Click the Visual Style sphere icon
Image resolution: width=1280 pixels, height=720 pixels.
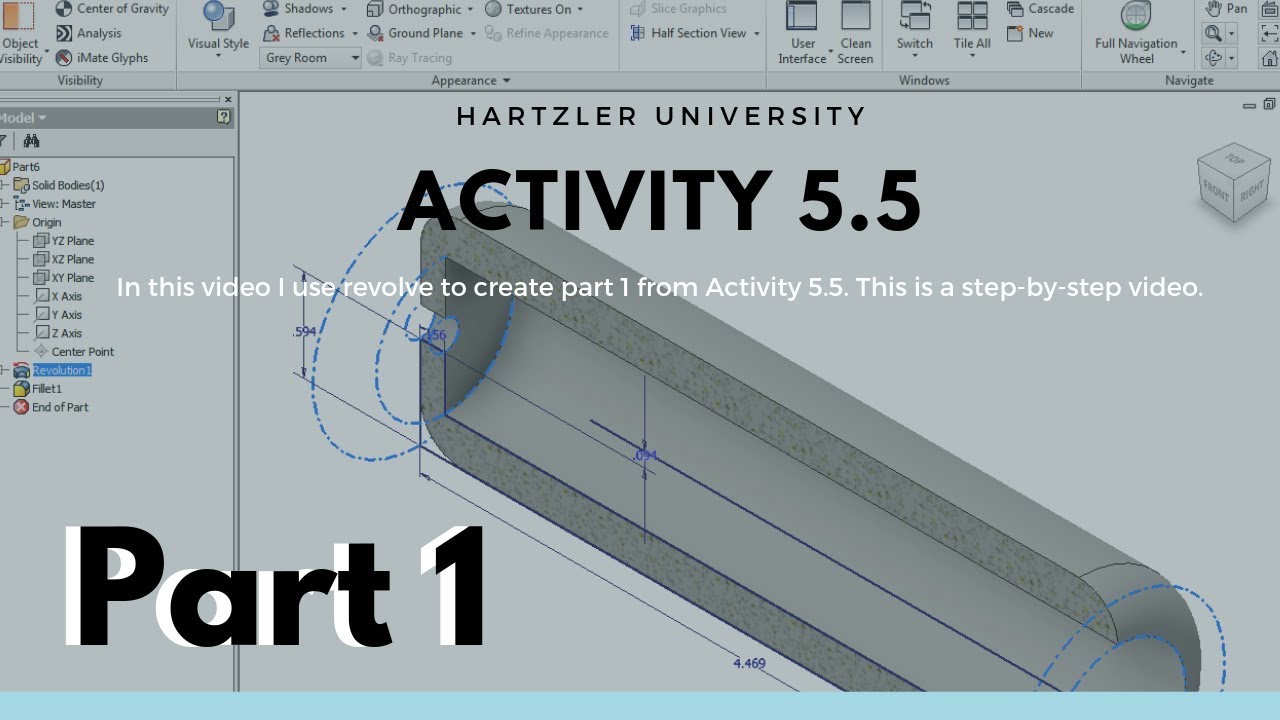click(218, 16)
